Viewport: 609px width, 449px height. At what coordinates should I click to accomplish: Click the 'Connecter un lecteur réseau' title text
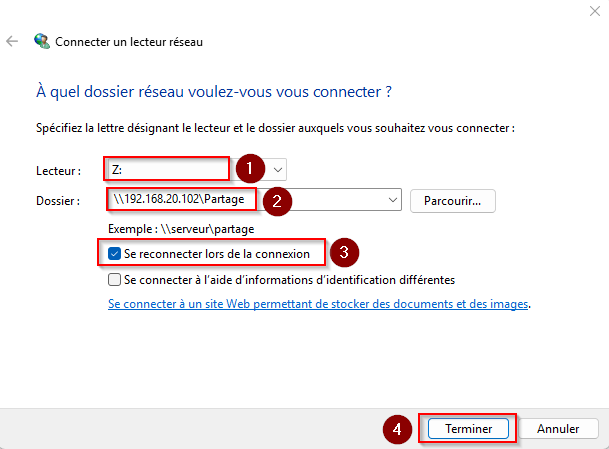tap(131, 43)
